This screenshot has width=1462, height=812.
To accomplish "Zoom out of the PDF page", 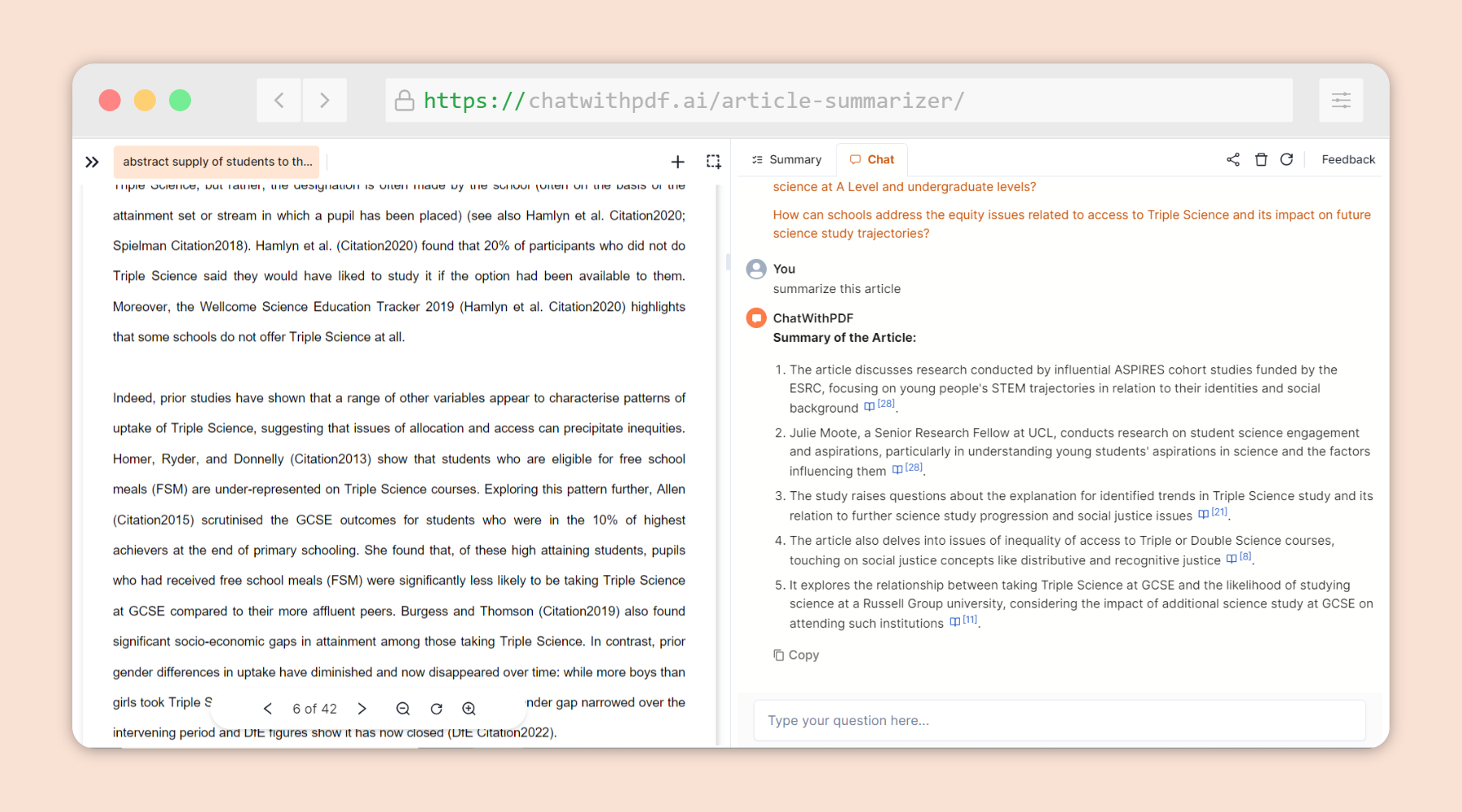I will click(403, 708).
